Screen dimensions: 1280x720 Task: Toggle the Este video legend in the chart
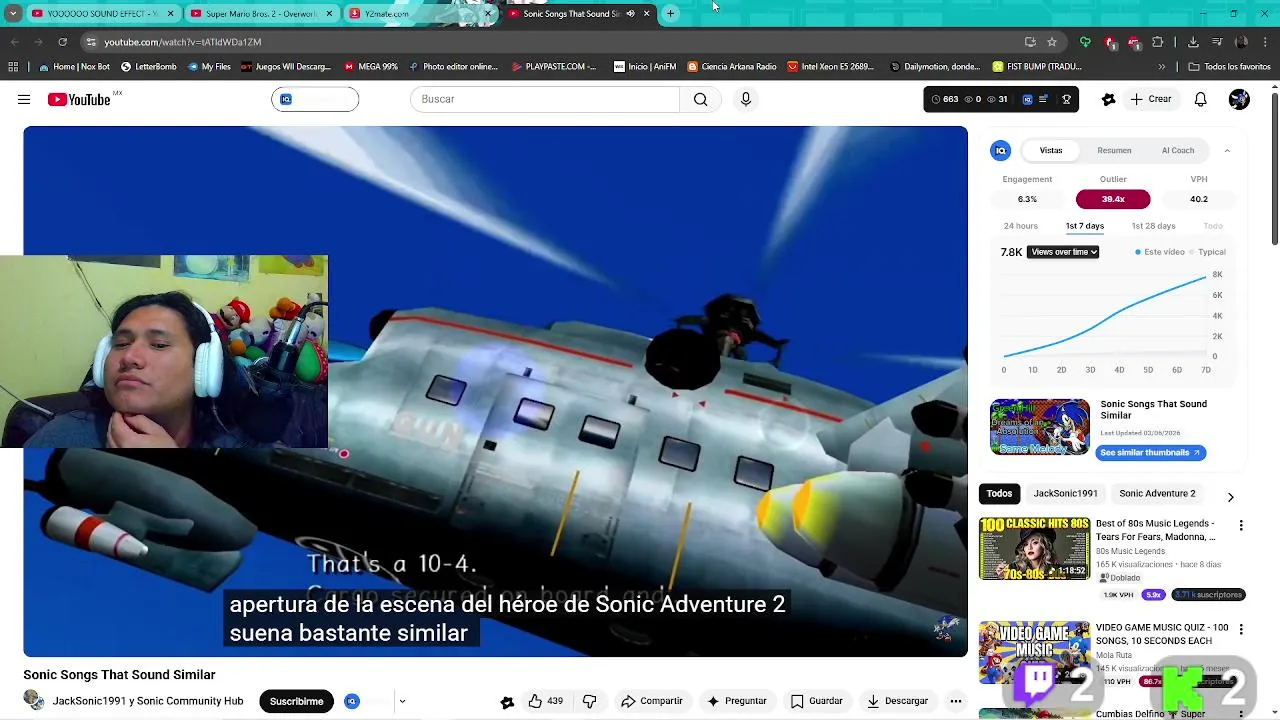click(1160, 252)
